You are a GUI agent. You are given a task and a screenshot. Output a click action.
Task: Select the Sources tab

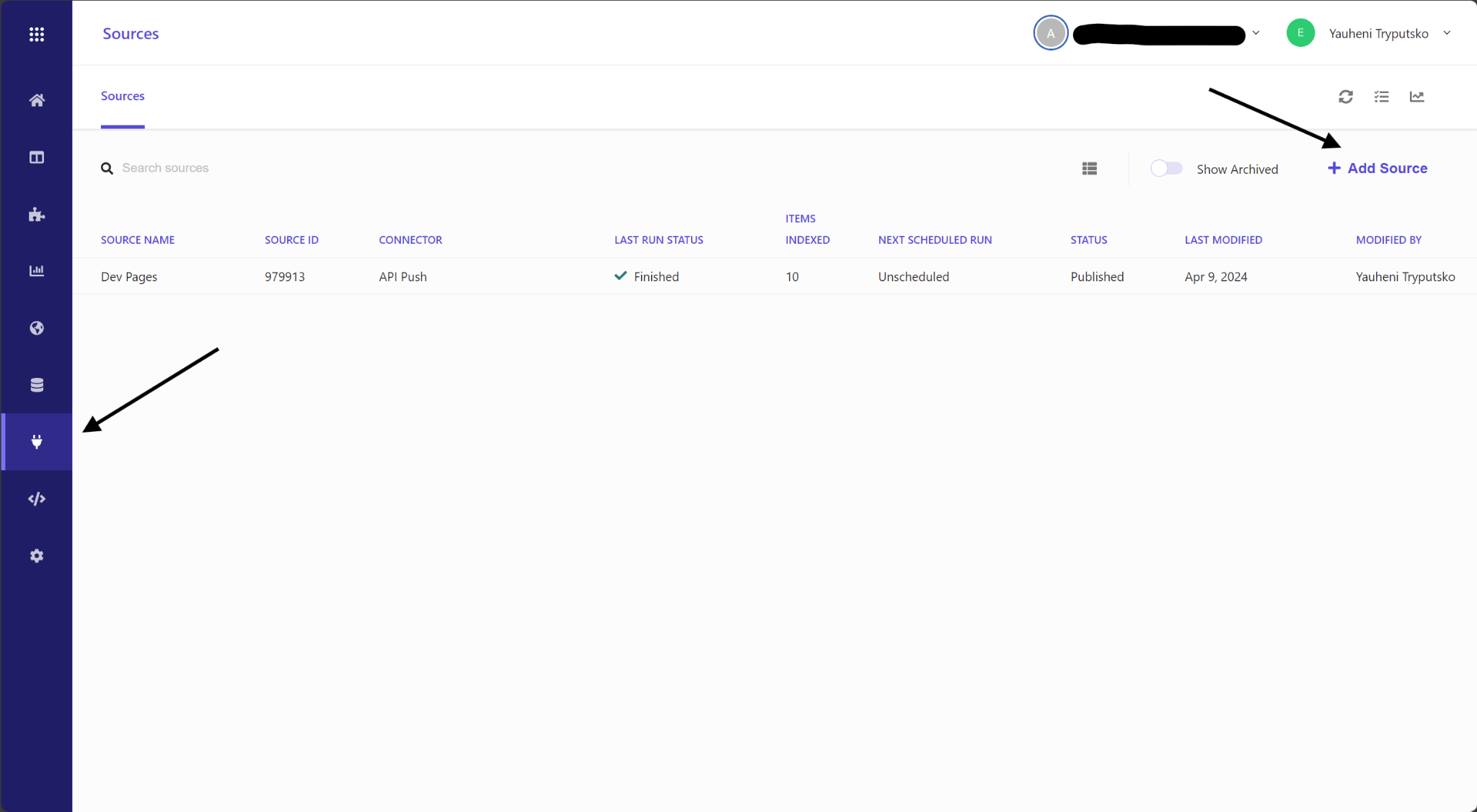123,97
